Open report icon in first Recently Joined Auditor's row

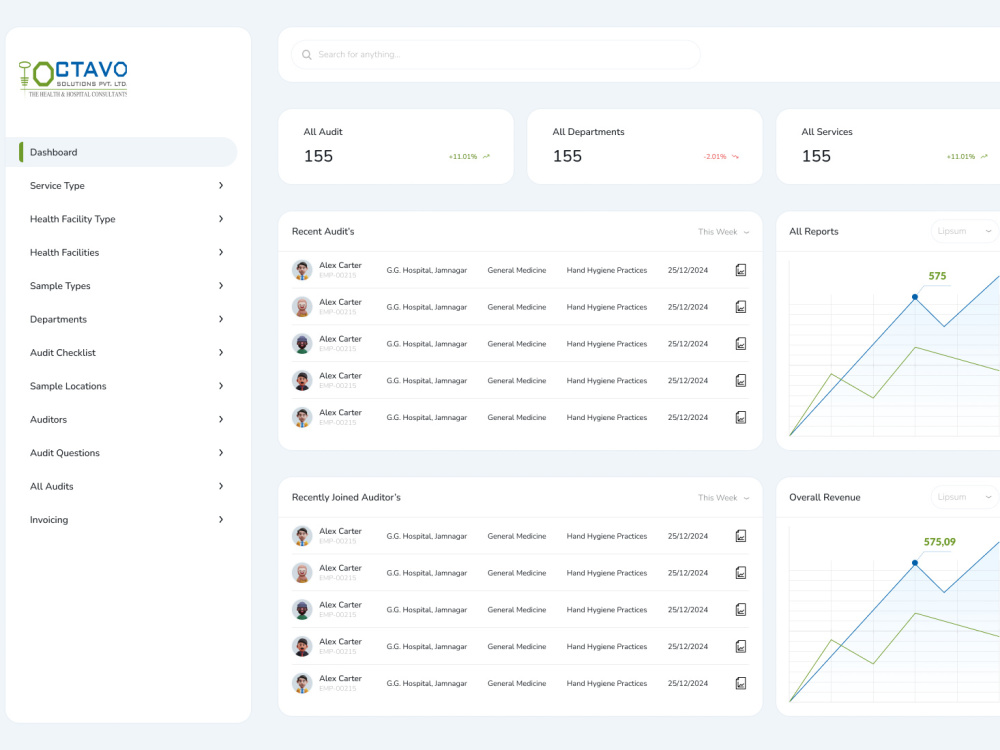click(740, 536)
